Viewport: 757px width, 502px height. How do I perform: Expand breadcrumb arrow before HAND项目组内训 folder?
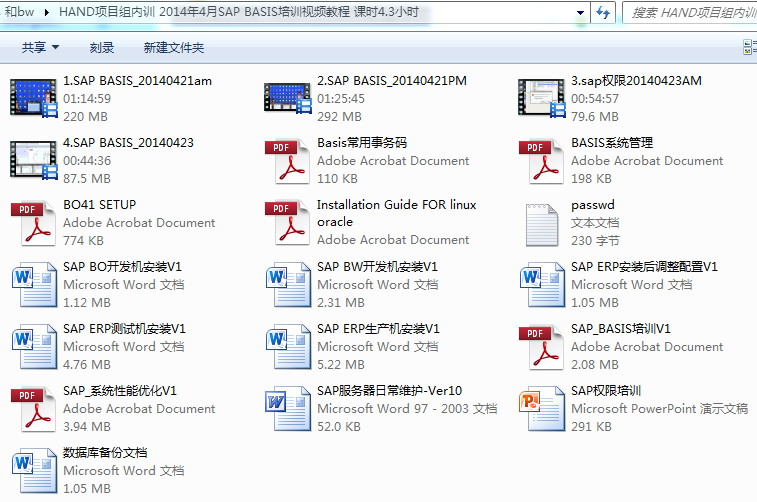47,12
